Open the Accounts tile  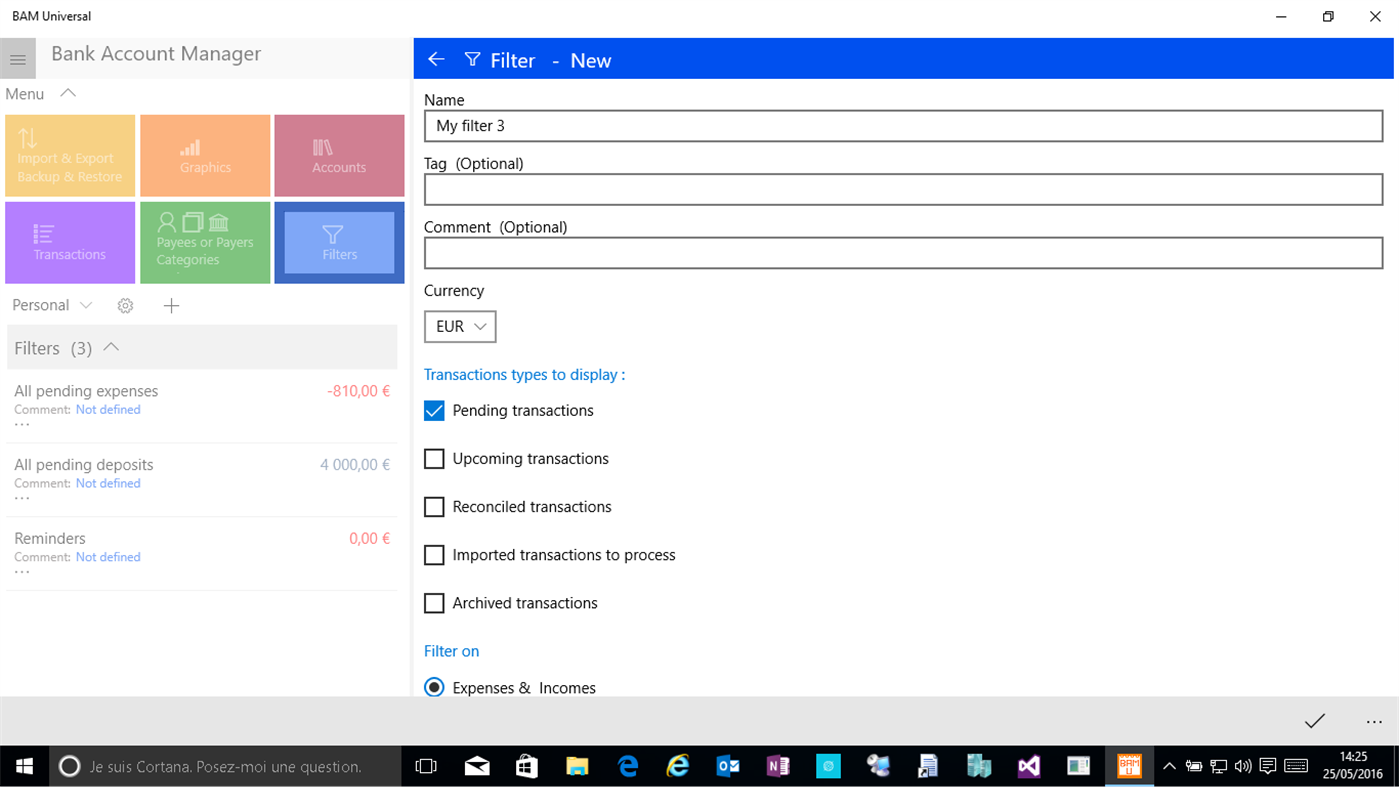click(338, 155)
